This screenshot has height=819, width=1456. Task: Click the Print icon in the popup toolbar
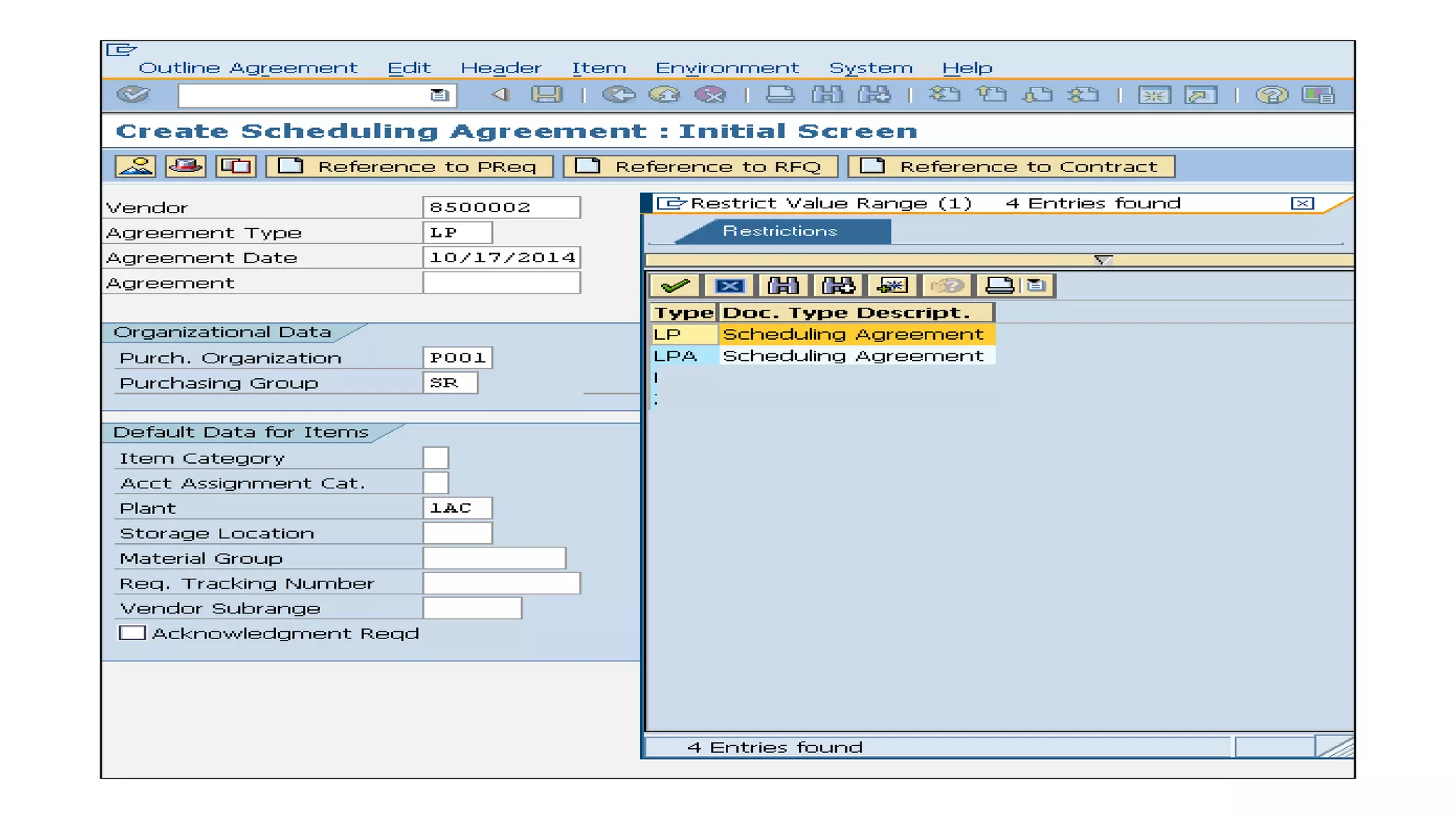tap(999, 286)
